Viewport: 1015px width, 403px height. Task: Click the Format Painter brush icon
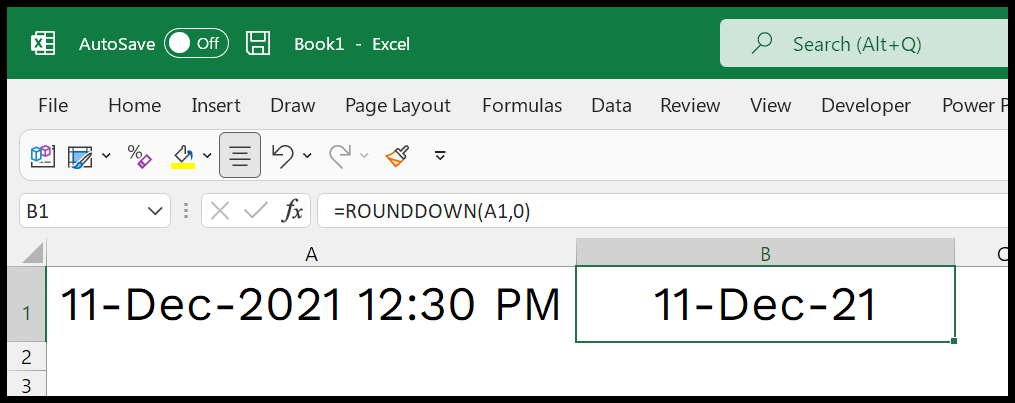[397, 155]
